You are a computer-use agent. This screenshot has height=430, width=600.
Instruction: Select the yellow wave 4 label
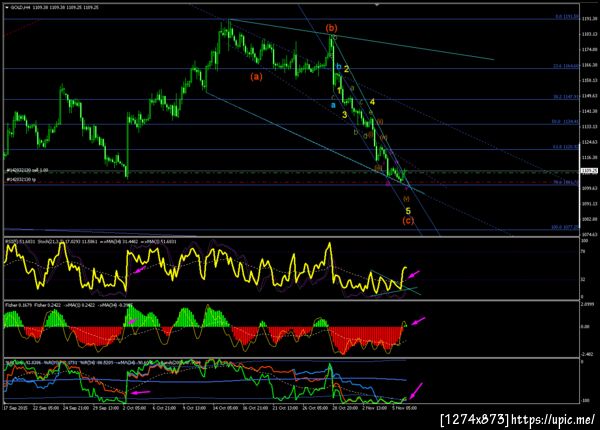tap(372, 102)
